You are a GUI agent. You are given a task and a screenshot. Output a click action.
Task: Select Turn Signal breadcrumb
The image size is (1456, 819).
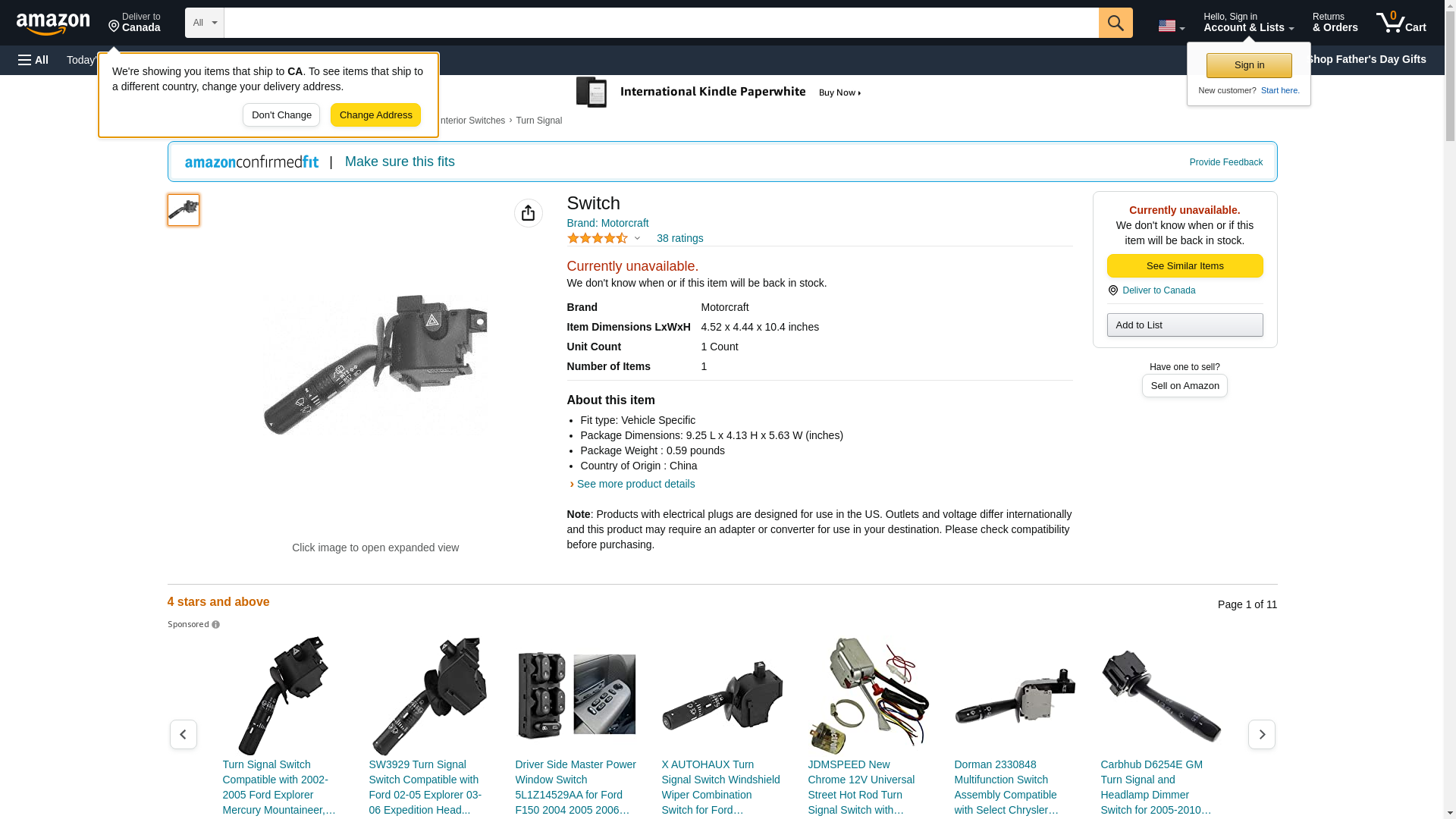coord(538,121)
